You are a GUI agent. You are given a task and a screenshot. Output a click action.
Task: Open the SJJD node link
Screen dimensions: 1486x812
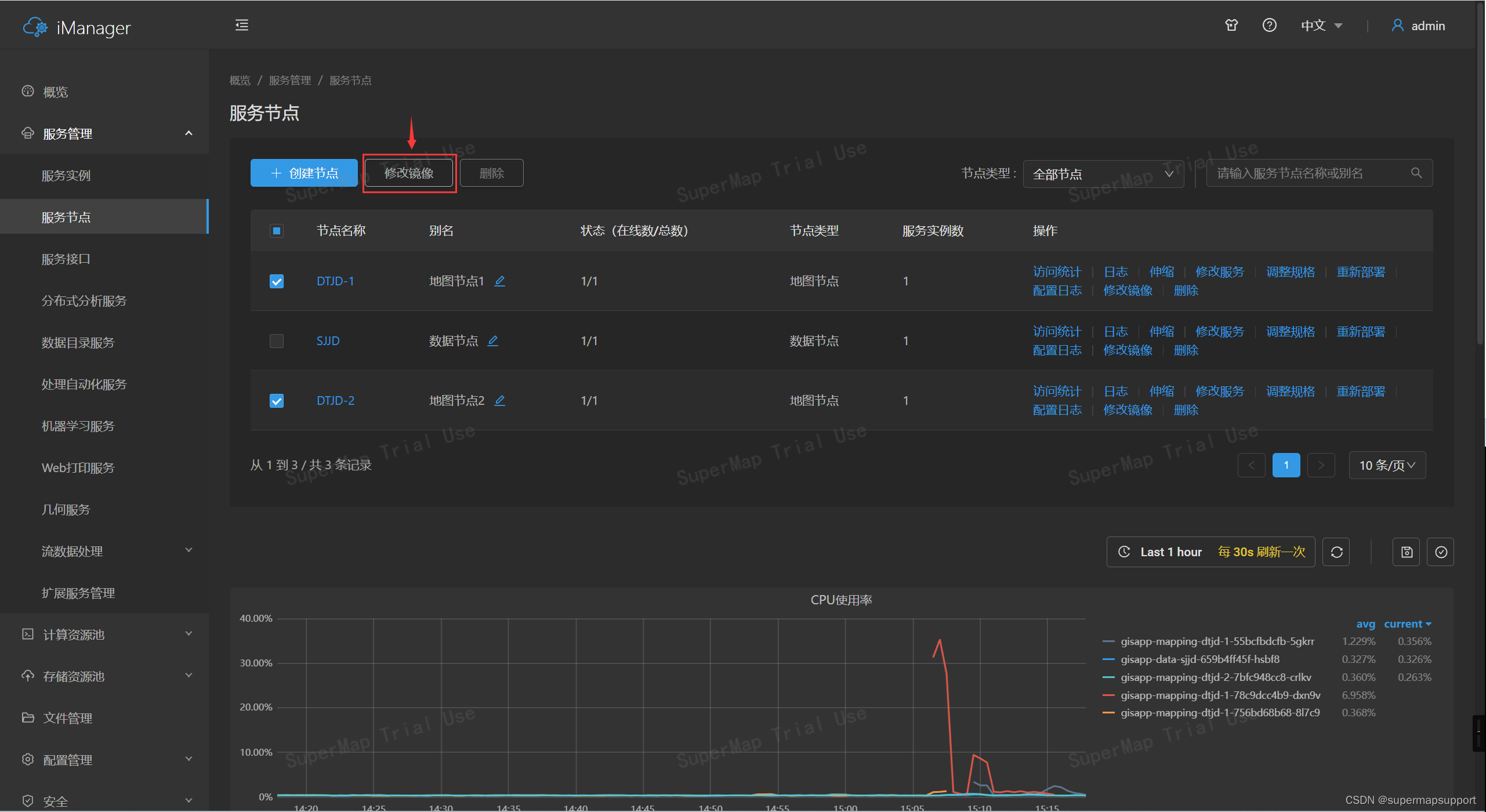pyautogui.click(x=328, y=341)
